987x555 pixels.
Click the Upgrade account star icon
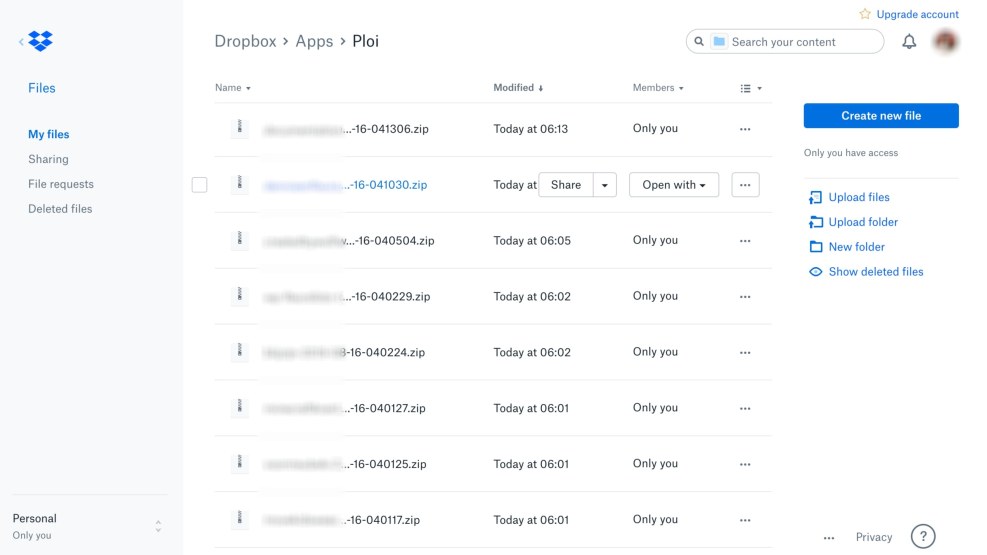[x=865, y=14]
